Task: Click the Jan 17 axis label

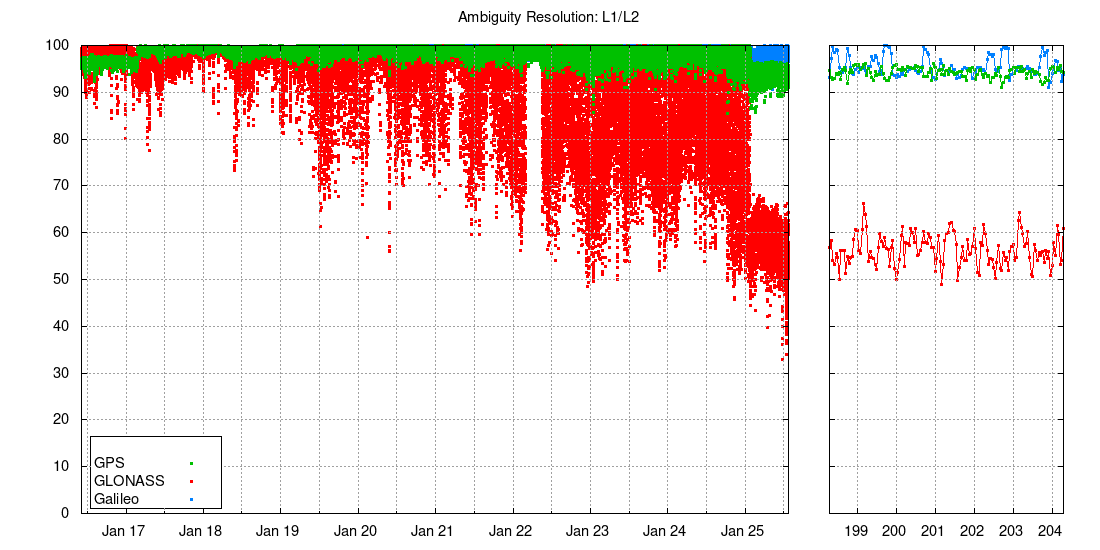Action: pos(125,530)
